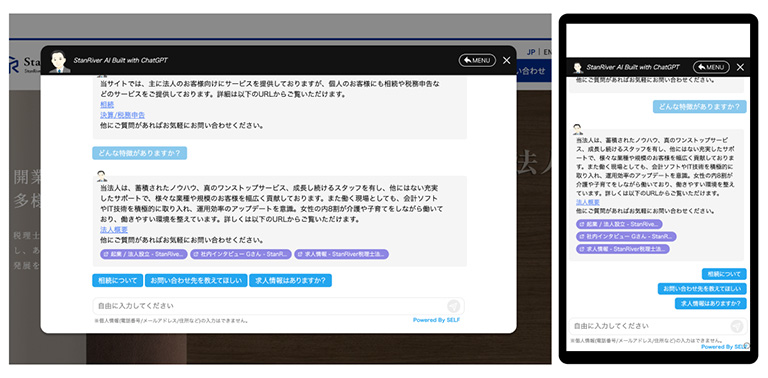
Task: Open the 社内インタビュー Gさん link chip on desktop
Action: point(240,255)
